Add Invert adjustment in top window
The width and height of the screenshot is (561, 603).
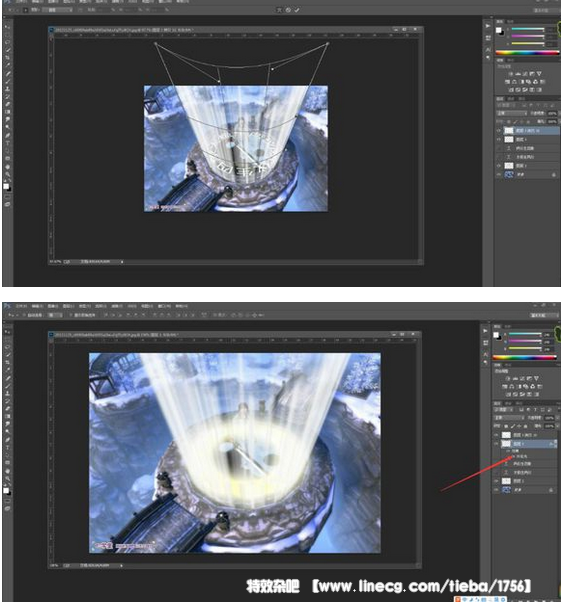pos(511,90)
